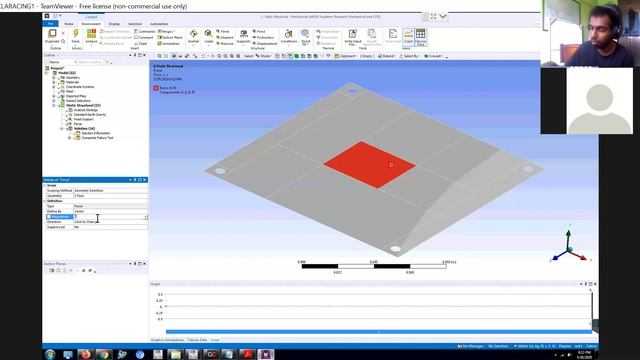Switch to the Tabular Data bottom tab

197,340
